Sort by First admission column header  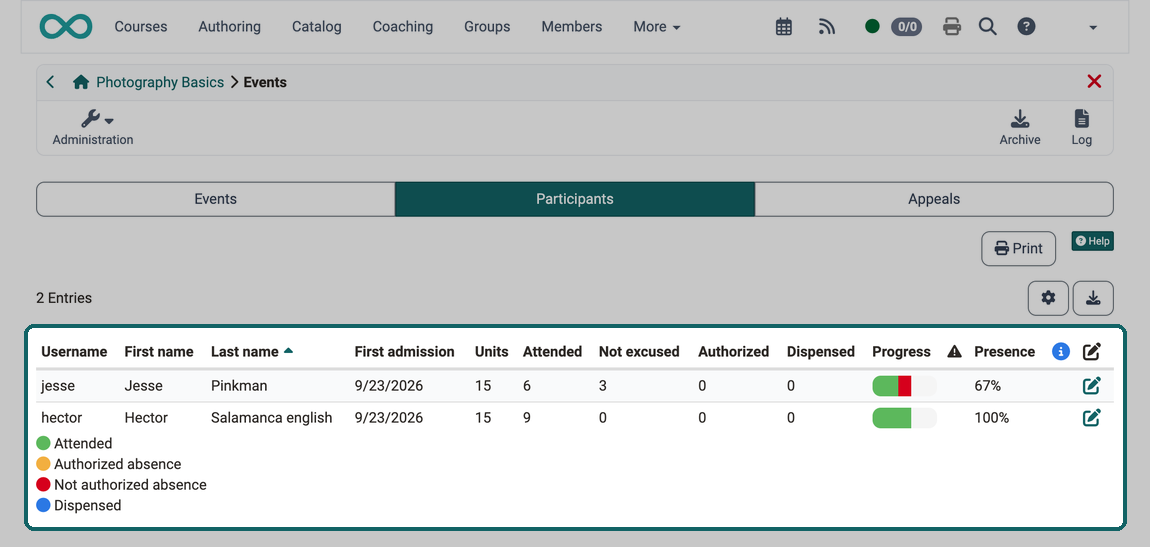(x=404, y=352)
